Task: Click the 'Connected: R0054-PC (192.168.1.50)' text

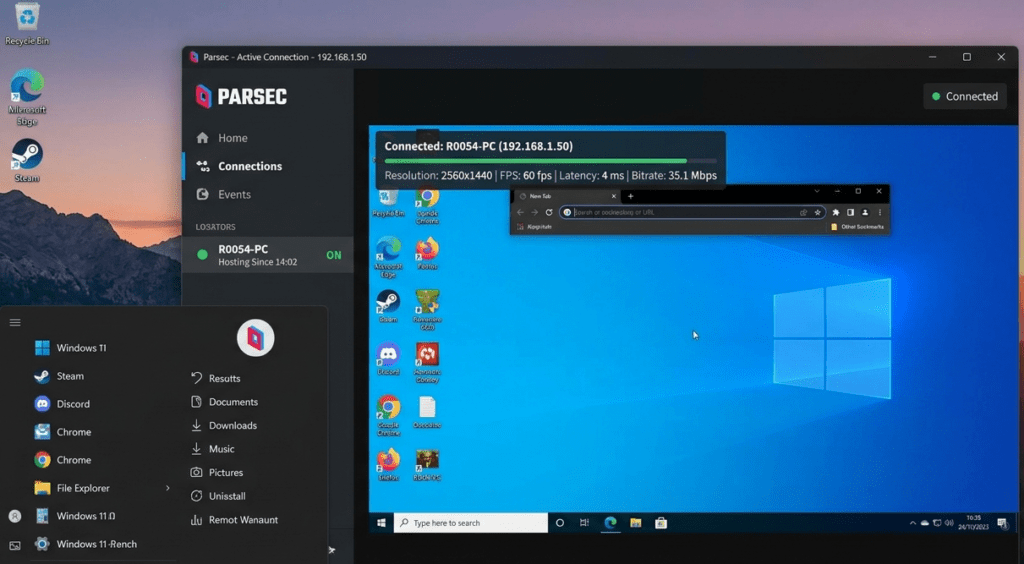Action: point(479,146)
